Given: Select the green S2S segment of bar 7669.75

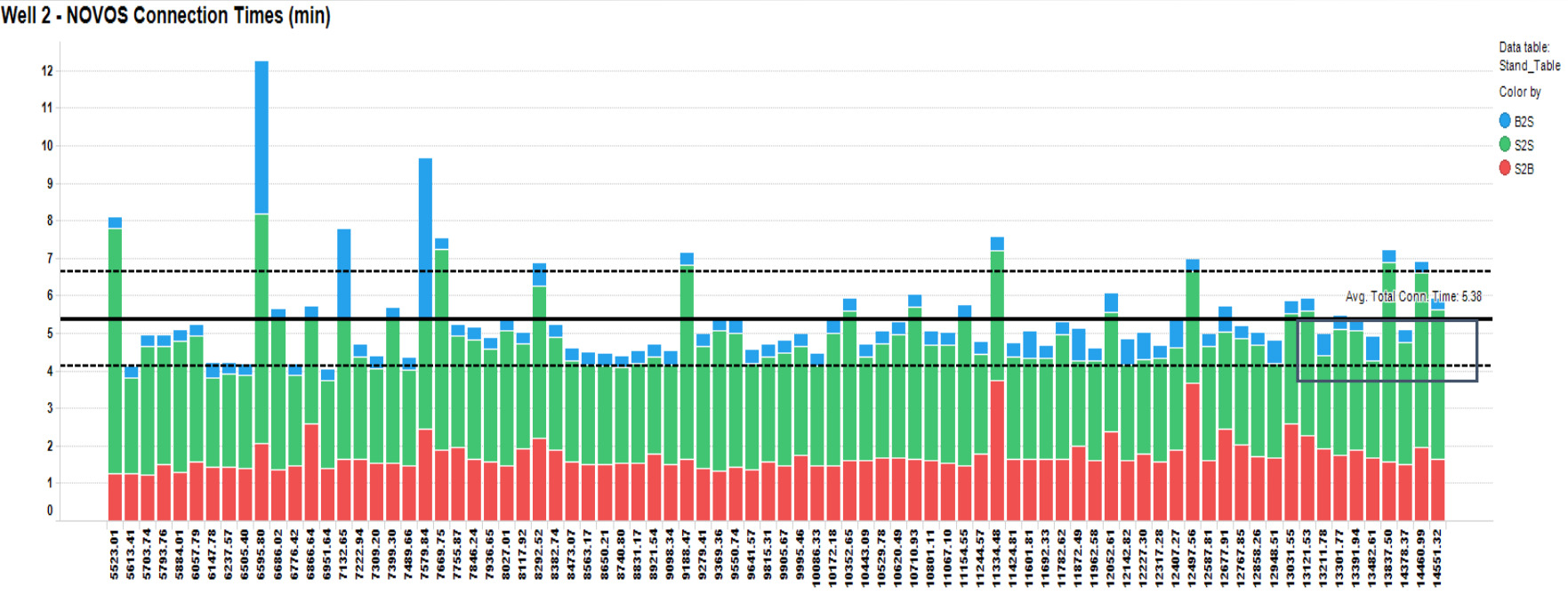Looking at the screenshot, I should [441, 350].
